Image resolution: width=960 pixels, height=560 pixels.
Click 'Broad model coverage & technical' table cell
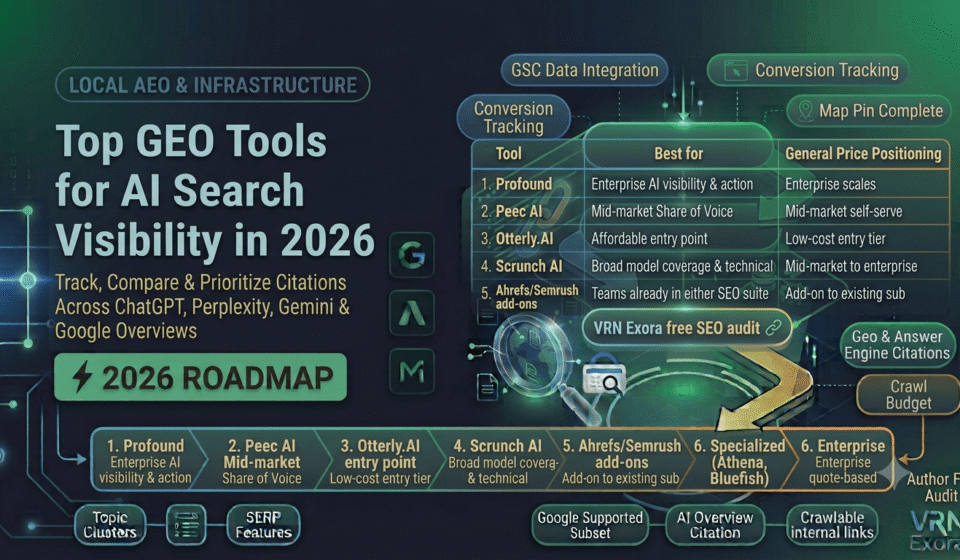[681, 266]
